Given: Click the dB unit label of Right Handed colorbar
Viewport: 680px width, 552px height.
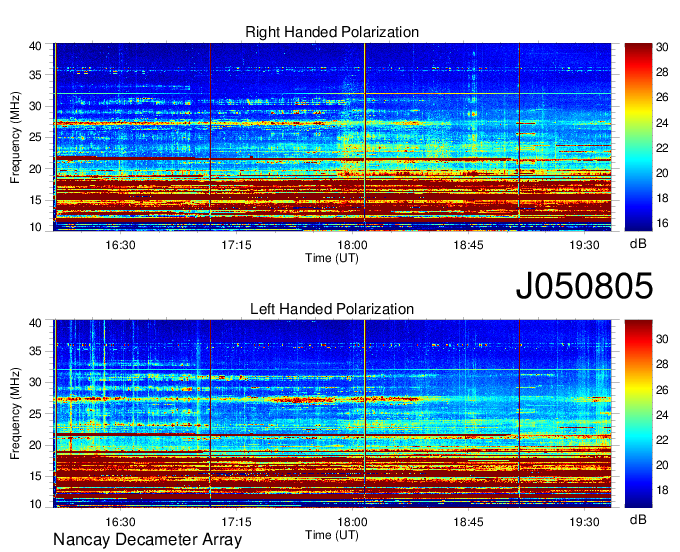Looking at the screenshot, I should (x=638, y=244).
